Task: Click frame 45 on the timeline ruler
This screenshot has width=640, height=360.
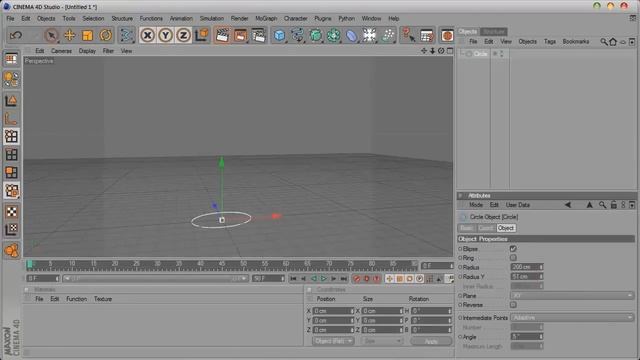Action: click(x=222, y=265)
